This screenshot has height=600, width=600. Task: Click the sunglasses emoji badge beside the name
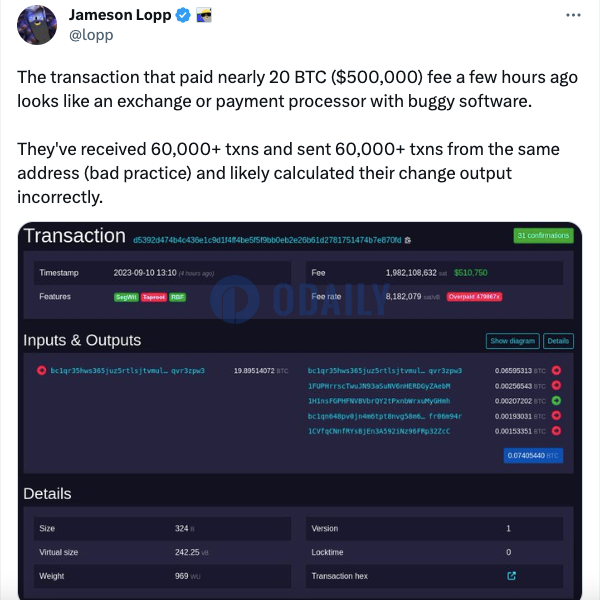click(x=204, y=15)
